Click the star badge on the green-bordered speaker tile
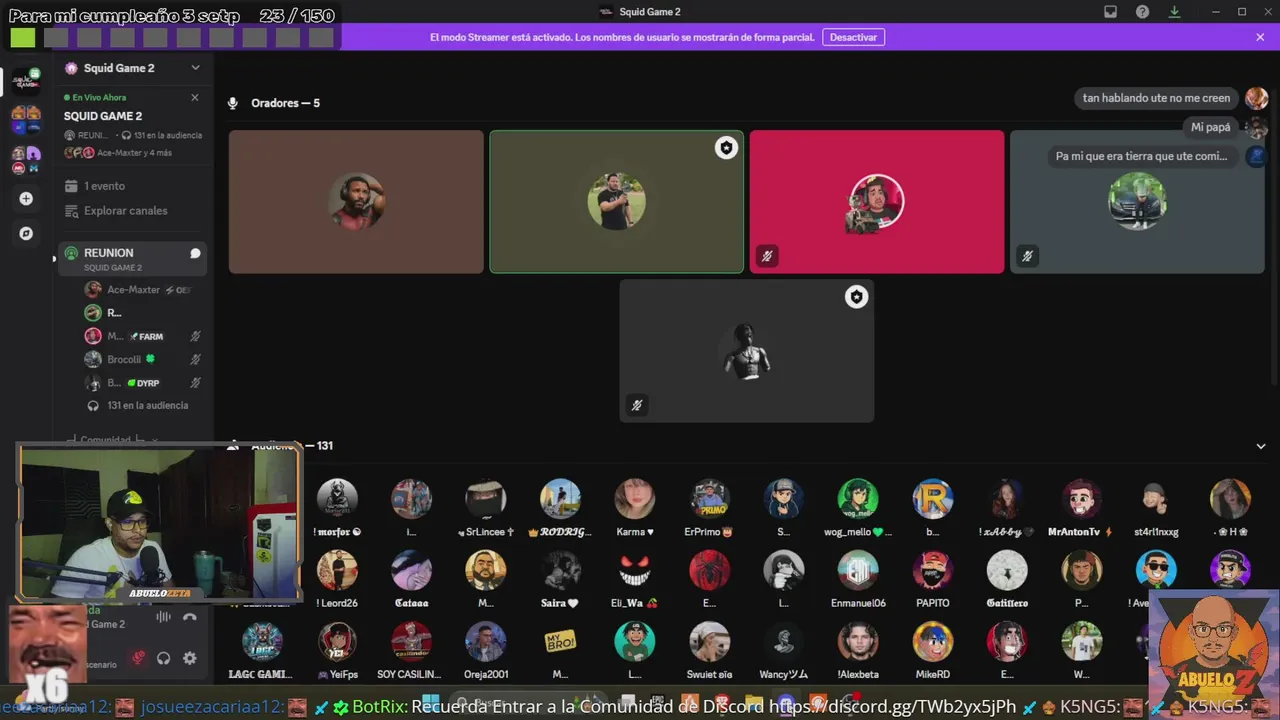Viewport: 1280px width, 720px height. point(726,148)
